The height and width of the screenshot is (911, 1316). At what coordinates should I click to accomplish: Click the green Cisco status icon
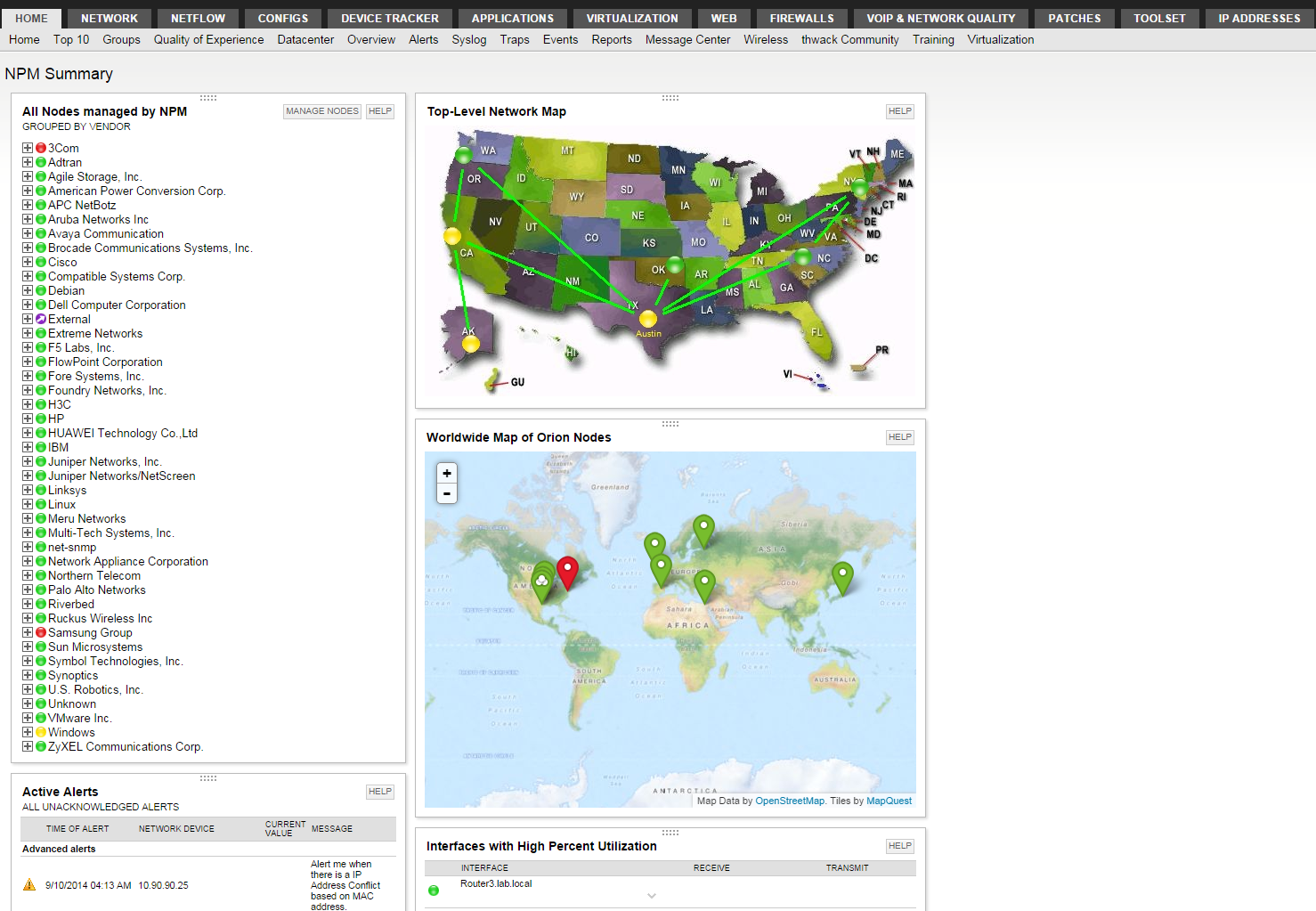click(41, 263)
